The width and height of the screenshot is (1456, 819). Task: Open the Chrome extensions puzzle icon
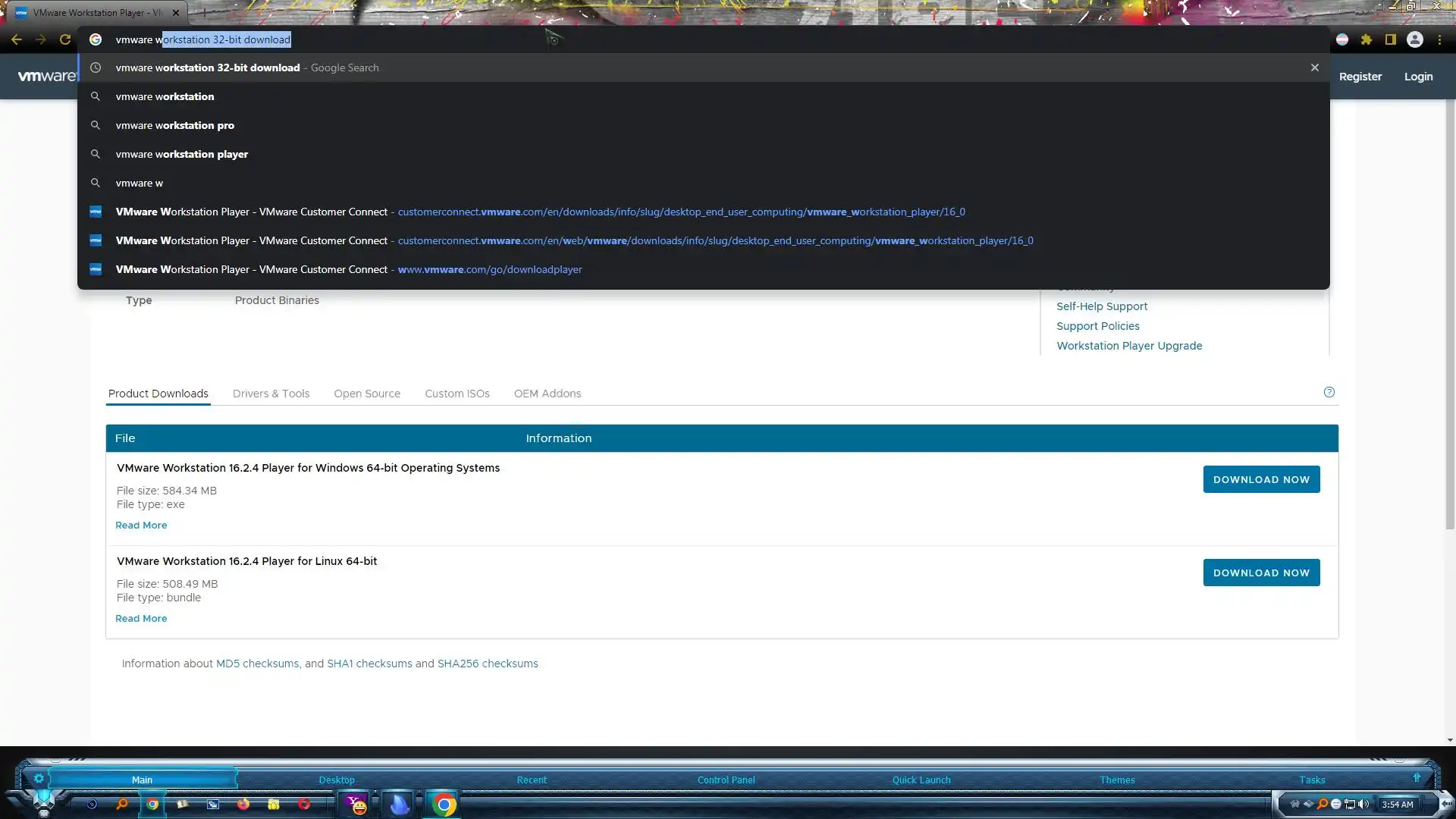(1367, 39)
